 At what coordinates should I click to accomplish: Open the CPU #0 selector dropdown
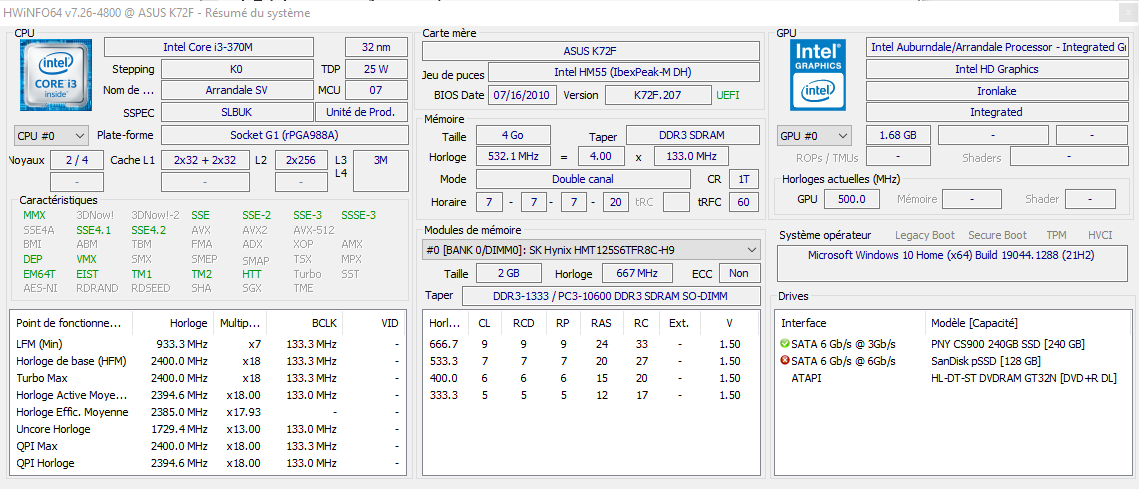[51, 135]
